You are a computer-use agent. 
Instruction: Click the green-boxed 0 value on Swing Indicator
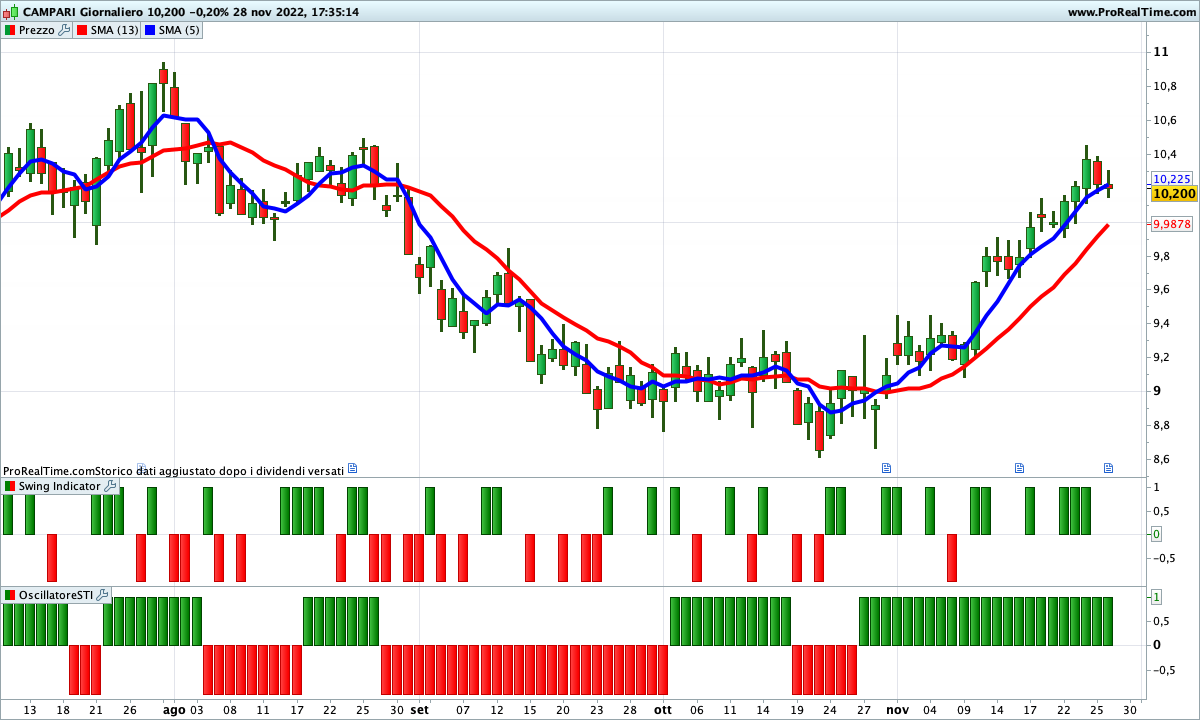pos(1156,535)
